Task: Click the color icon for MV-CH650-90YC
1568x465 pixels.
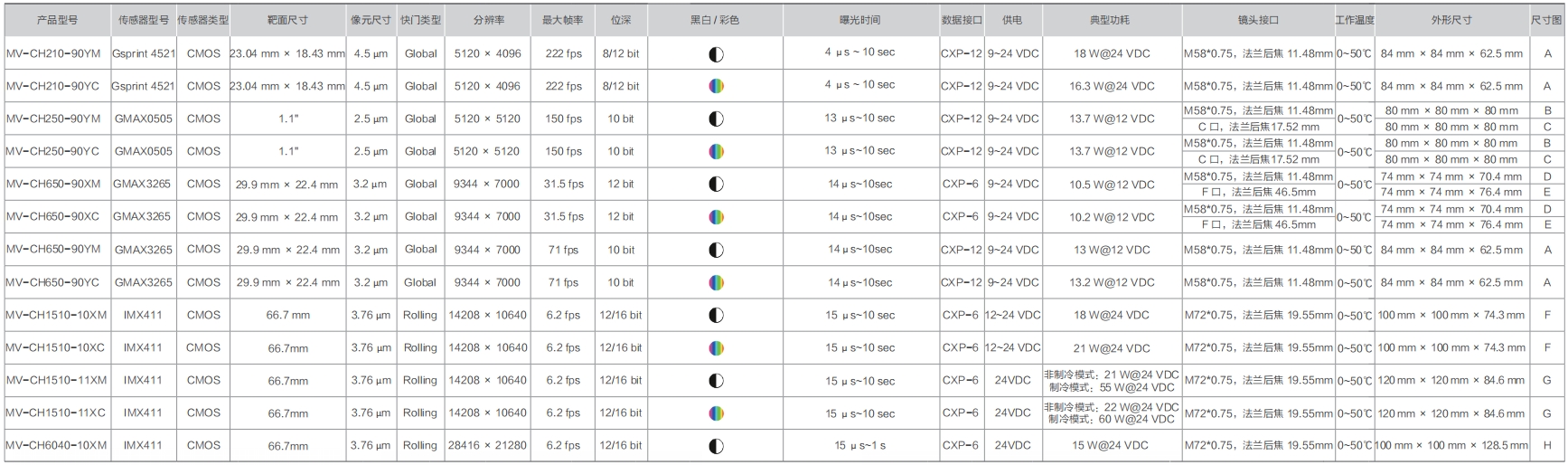Action: click(x=716, y=282)
